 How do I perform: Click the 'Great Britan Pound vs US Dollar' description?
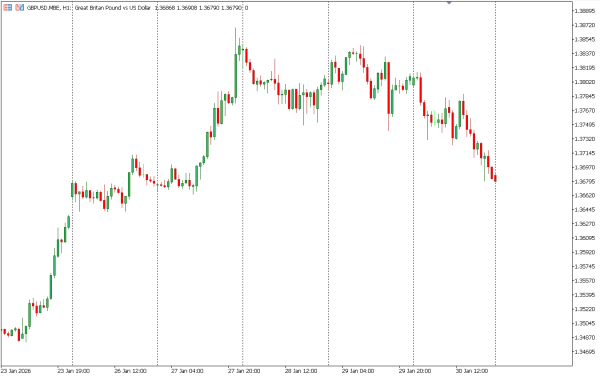(113, 8)
